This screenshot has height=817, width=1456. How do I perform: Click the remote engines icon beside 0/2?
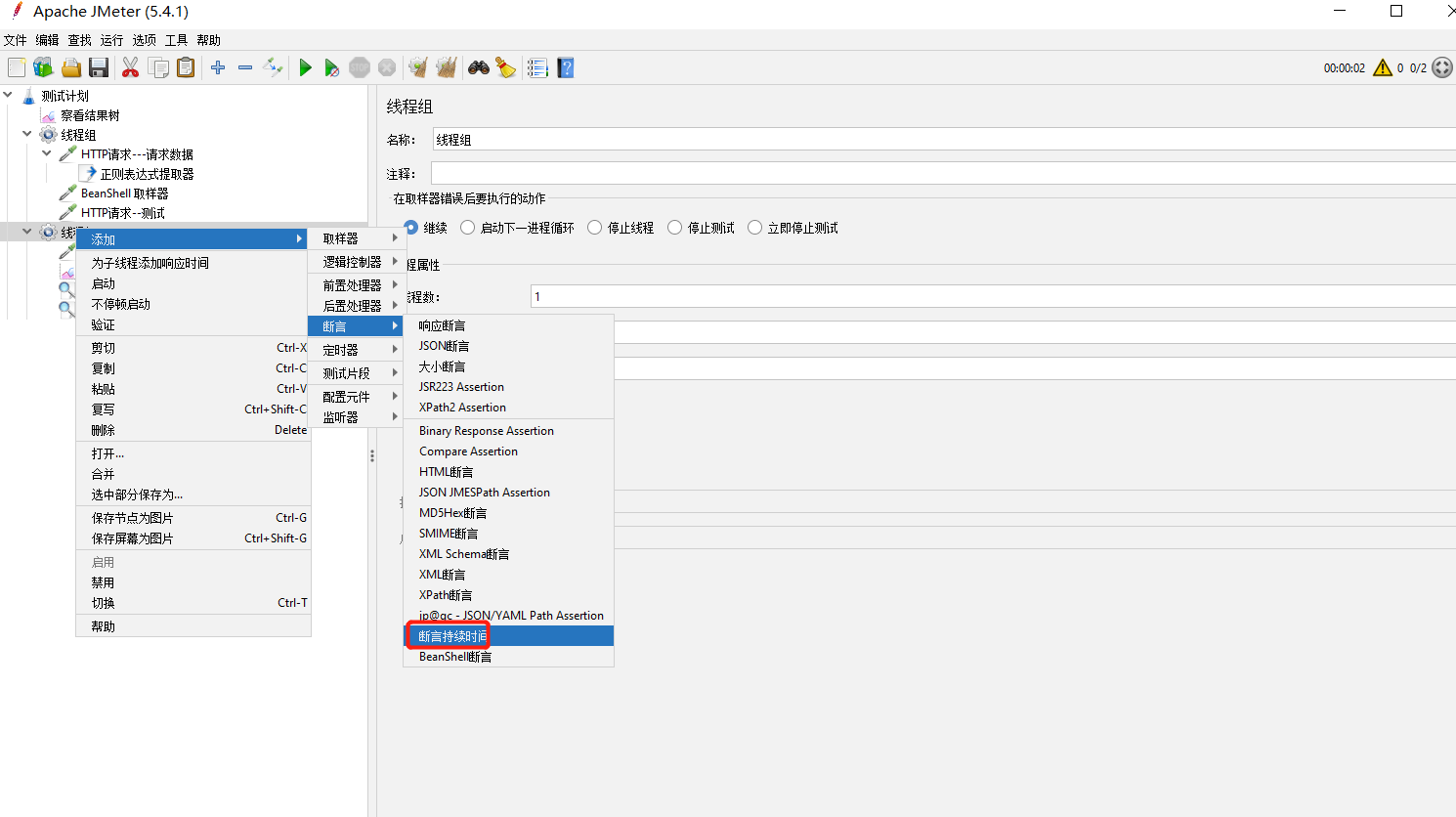click(x=1442, y=67)
